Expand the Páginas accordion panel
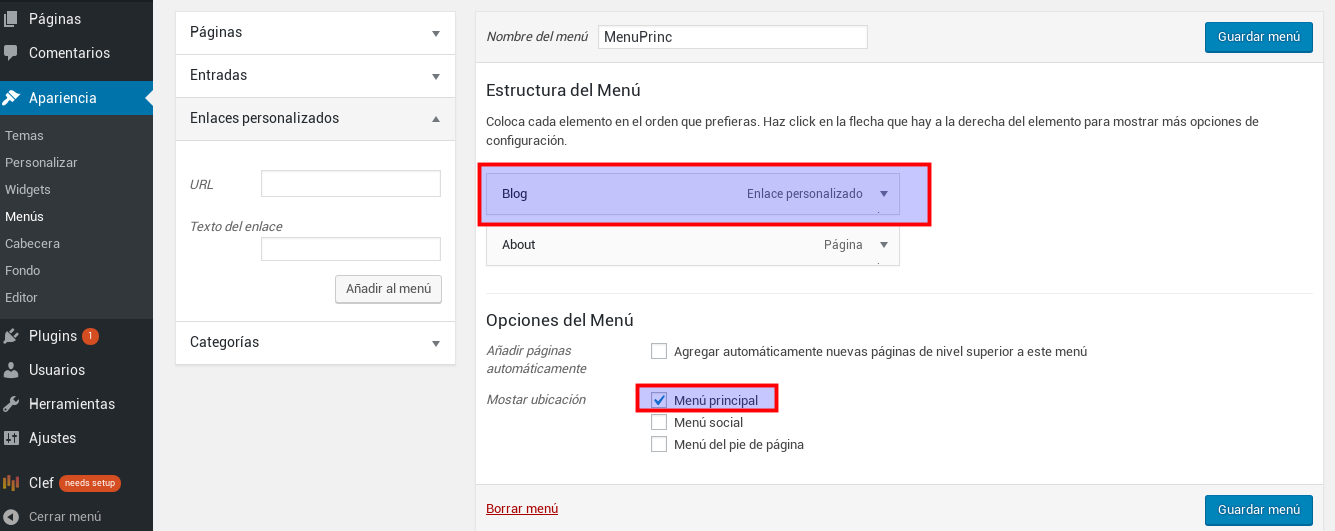1335x531 pixels. [435, 33]
